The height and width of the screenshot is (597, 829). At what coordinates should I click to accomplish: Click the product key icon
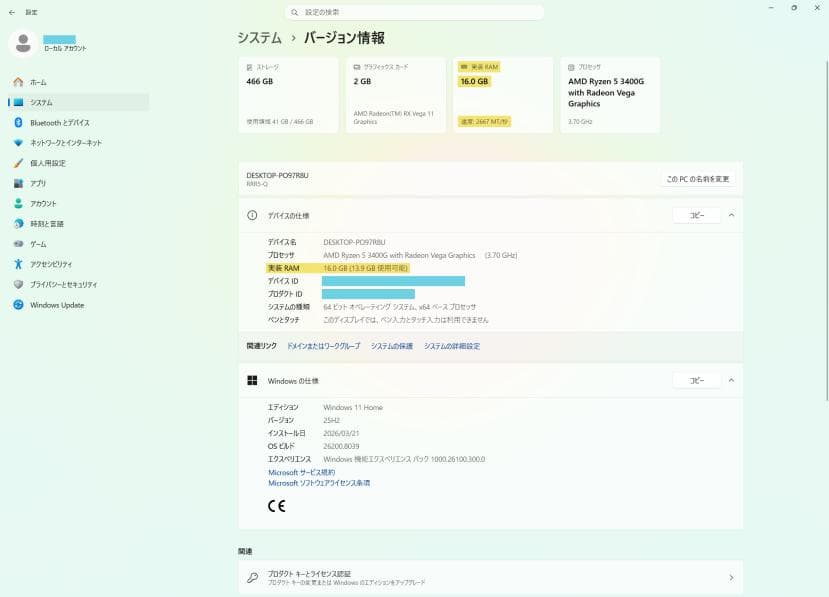tap(253, 577)
